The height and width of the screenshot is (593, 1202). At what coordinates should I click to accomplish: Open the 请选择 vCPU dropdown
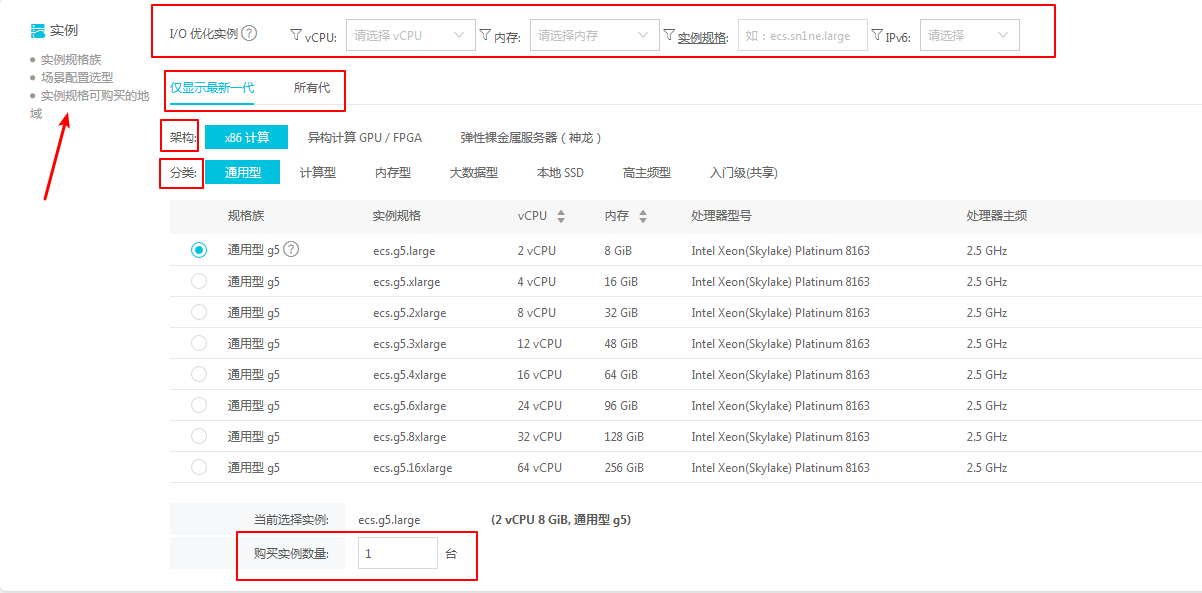(410, 35)
